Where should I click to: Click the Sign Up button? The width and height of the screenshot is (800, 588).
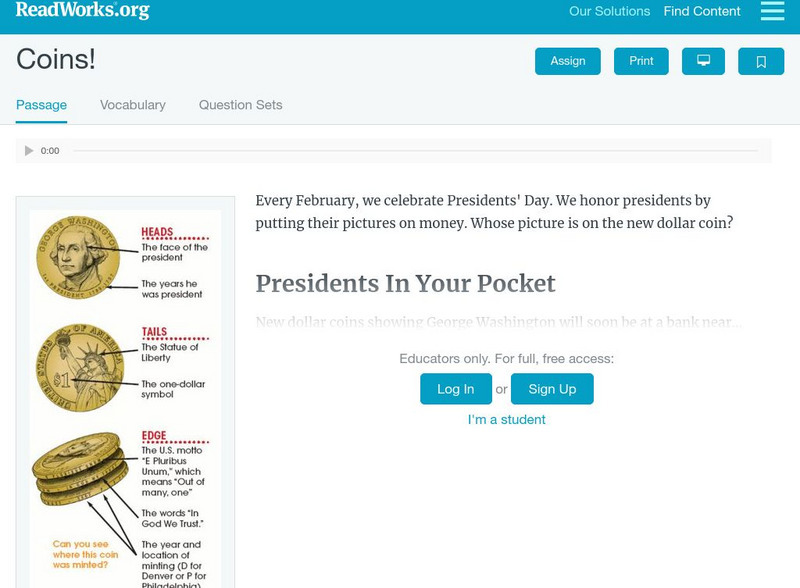[x=552, y=389]
